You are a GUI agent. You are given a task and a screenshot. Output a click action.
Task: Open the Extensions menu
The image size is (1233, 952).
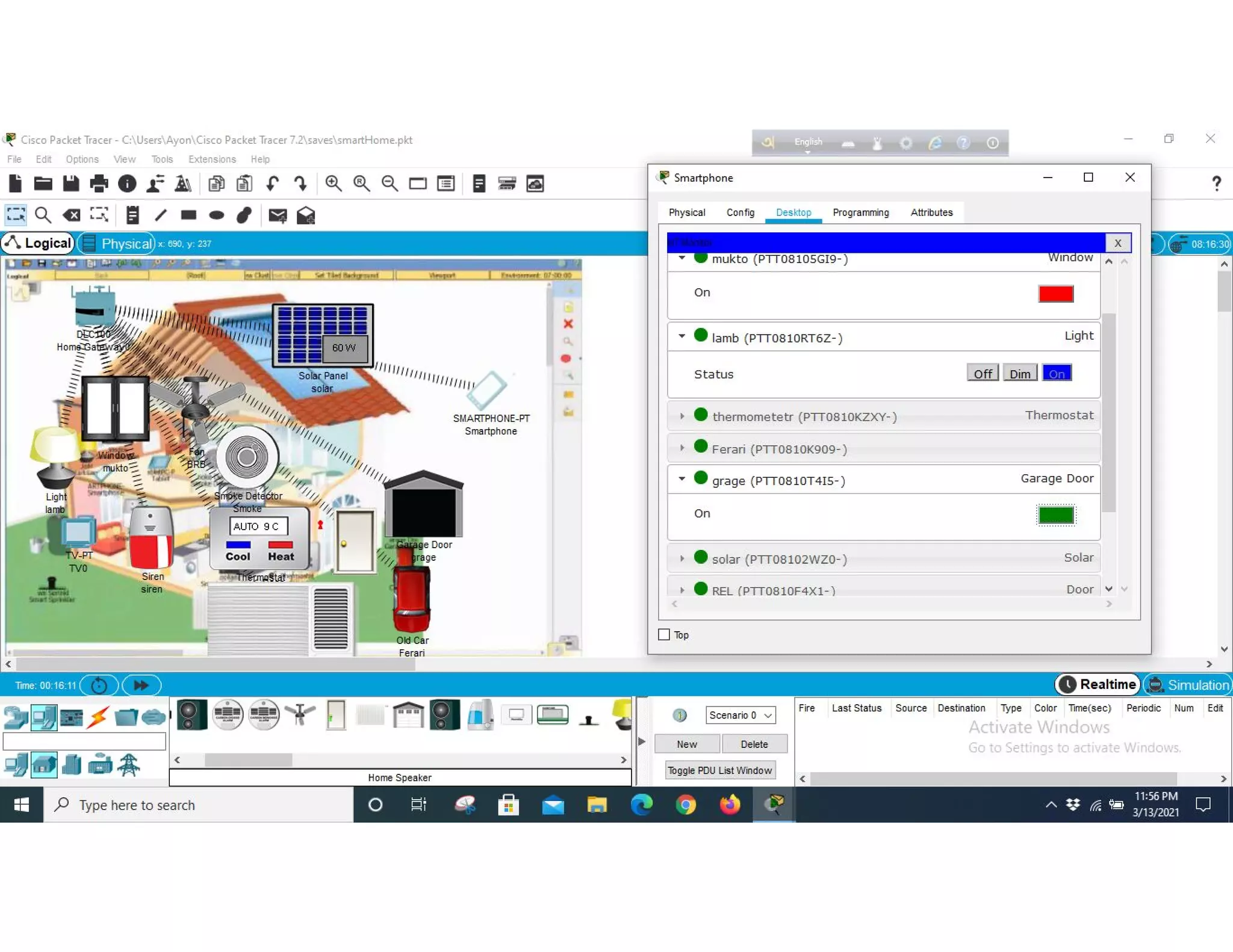pyautogui.click(x=212, y=159)
